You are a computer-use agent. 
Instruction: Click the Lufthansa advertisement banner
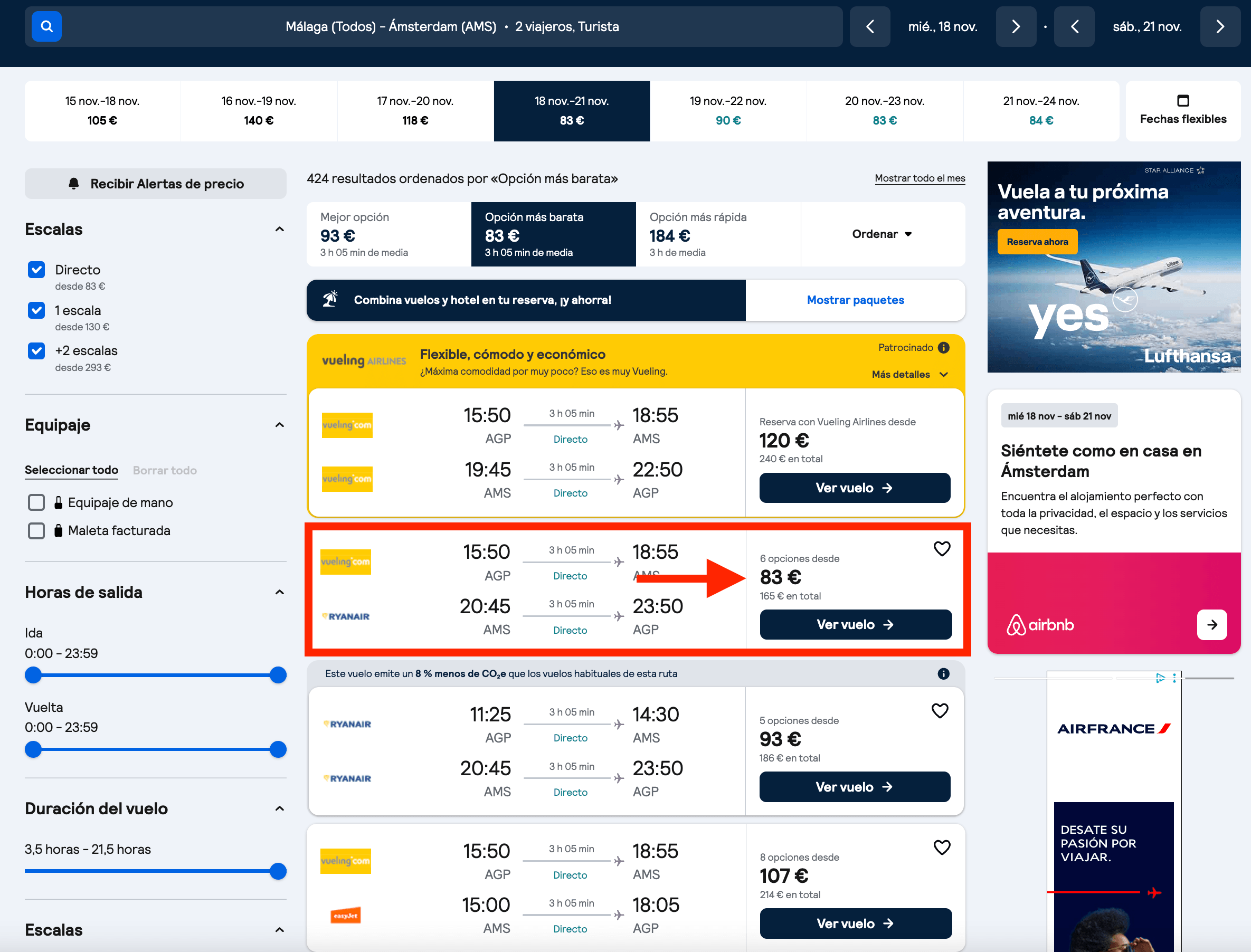click(x=1114, y=267)
